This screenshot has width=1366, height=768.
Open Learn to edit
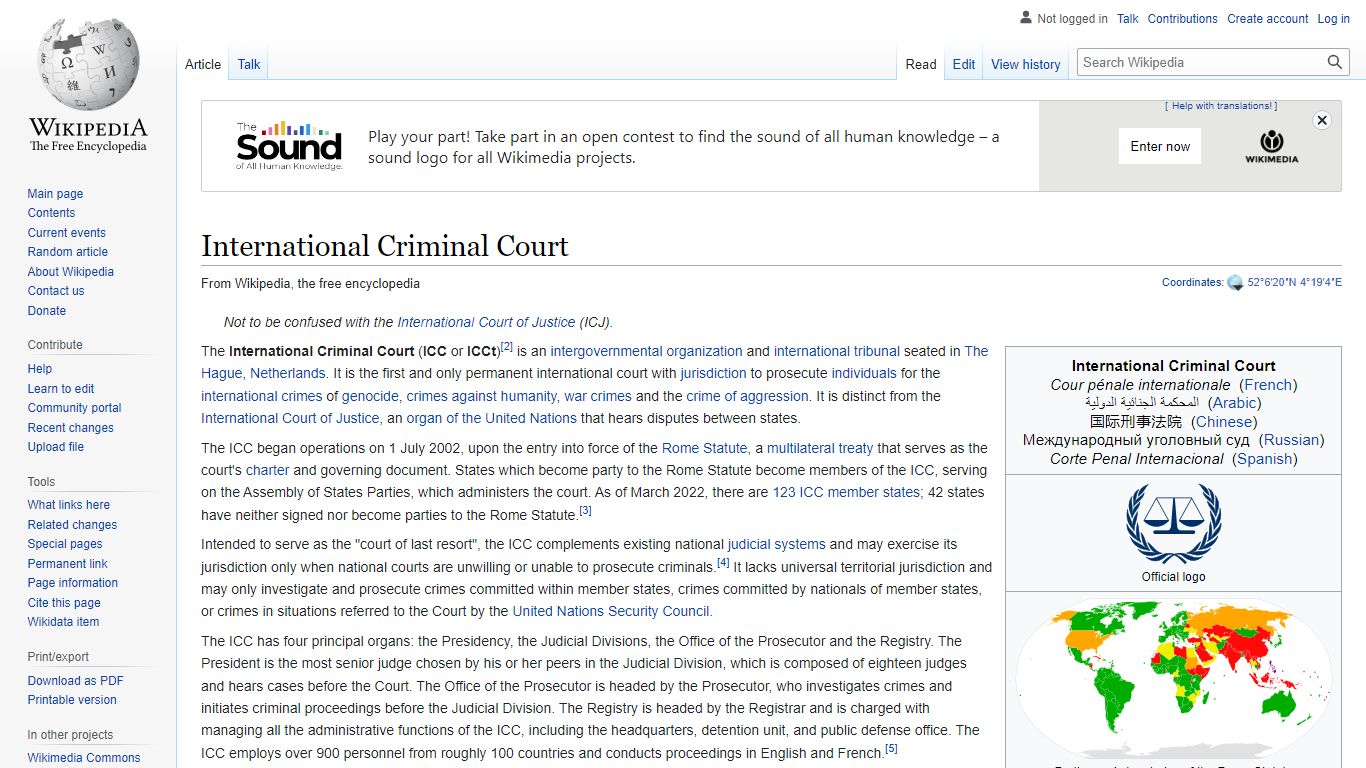pyautogui.click(x=60, y=389)
